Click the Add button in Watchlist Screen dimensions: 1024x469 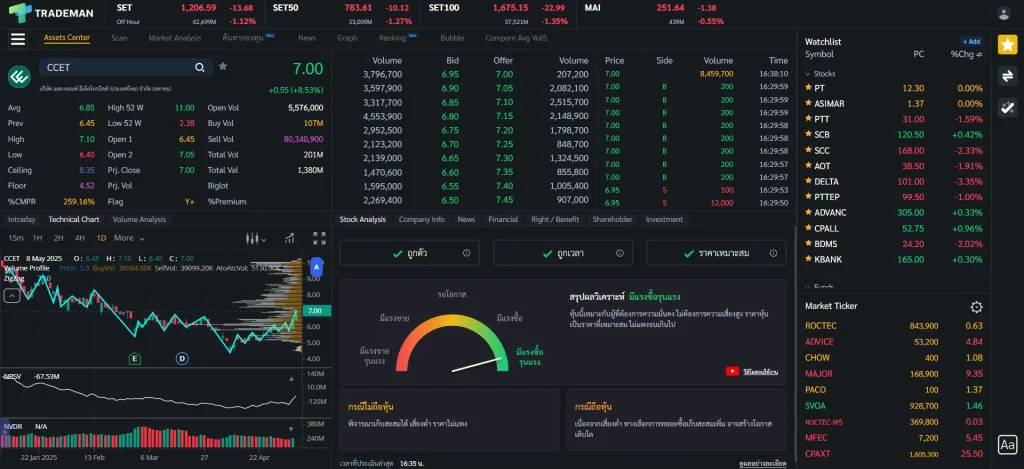(971, 42)
